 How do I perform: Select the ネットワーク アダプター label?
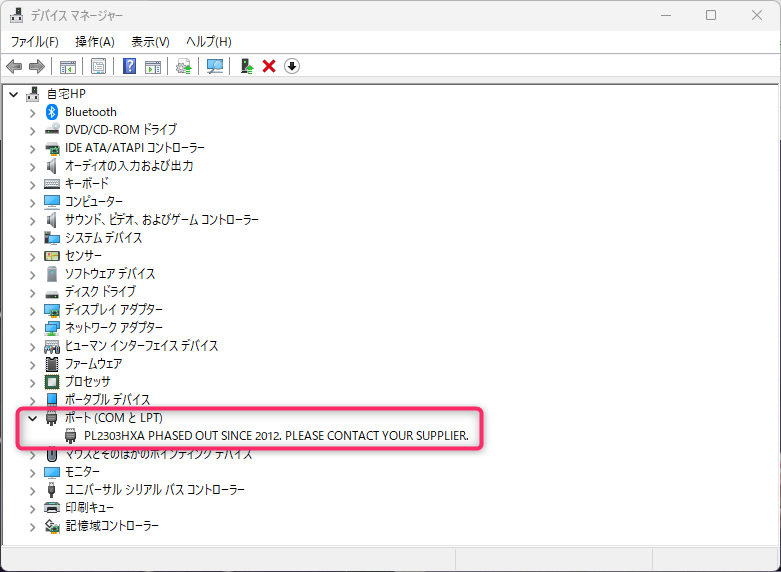114,328
